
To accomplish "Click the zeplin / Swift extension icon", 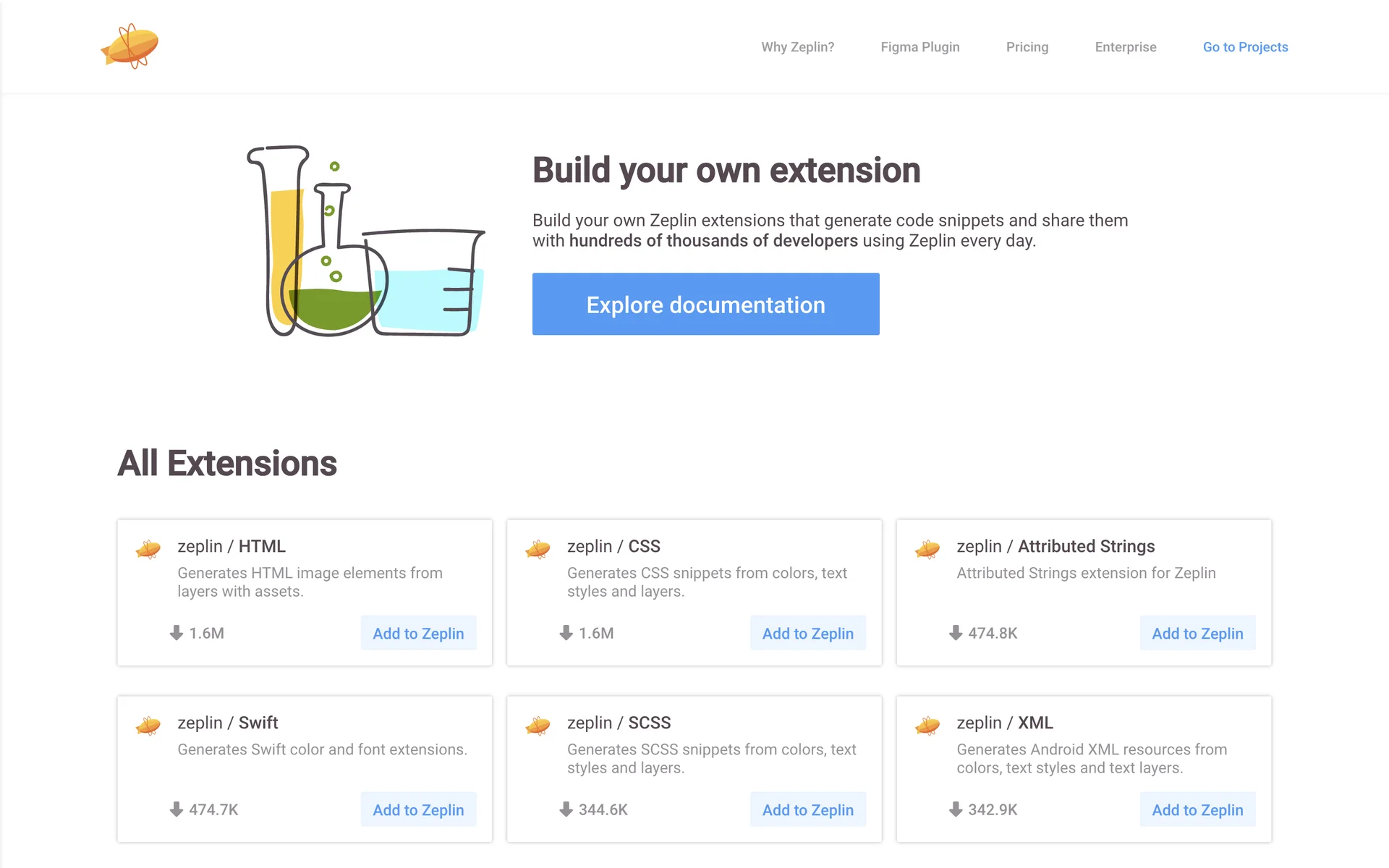I will pyautogui.click(x=148, y=726).
